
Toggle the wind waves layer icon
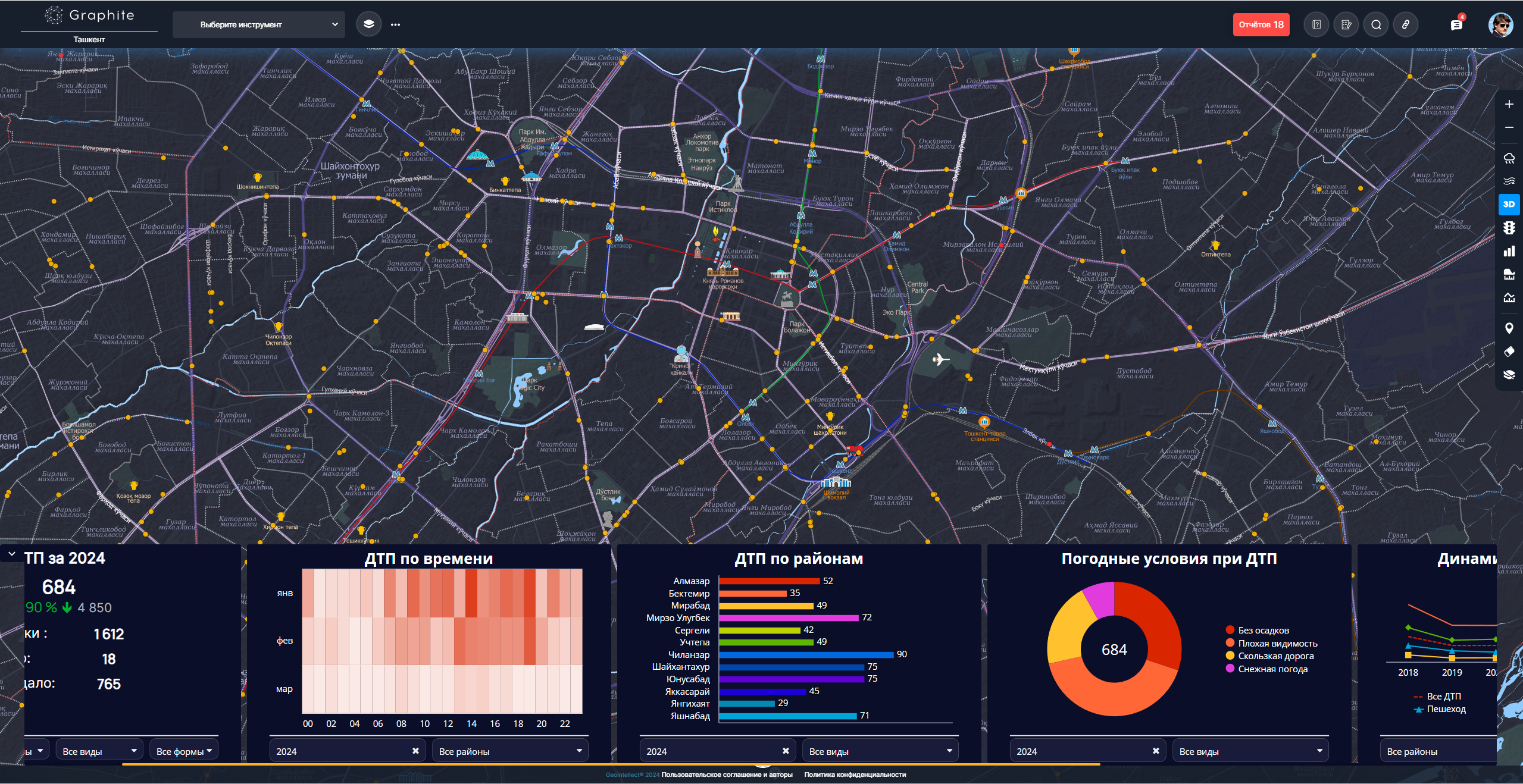click(x=1509, y=181)
